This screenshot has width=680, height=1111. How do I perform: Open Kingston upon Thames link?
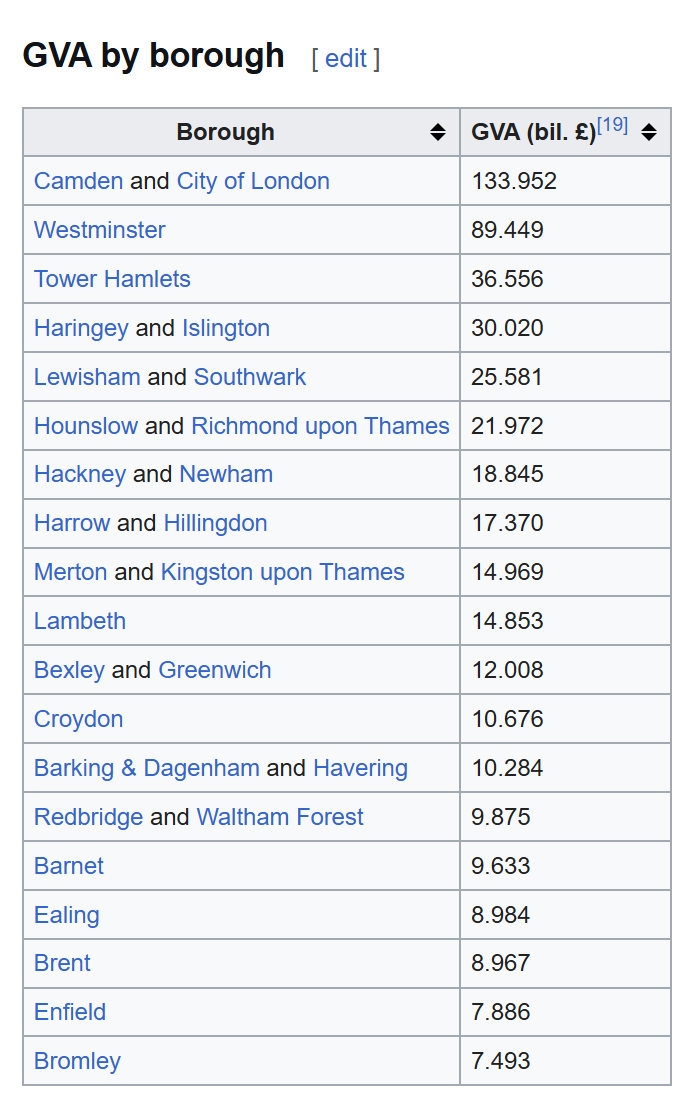[x=282, y=572]
